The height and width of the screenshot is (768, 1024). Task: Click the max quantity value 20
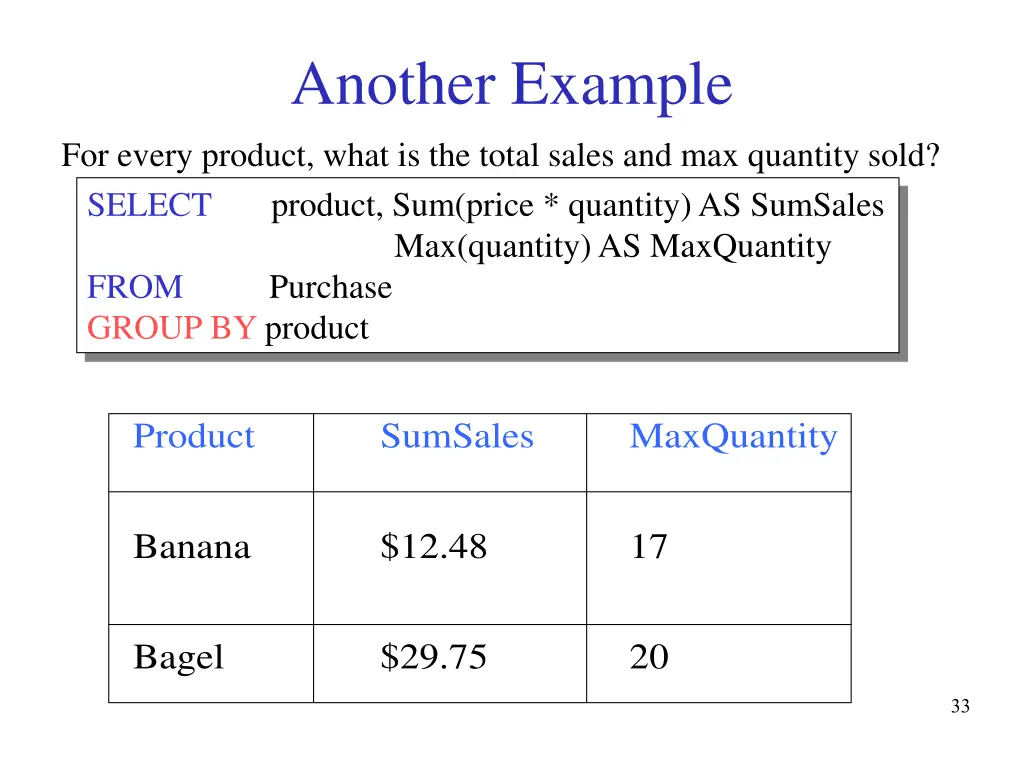pyautogui.click(x=649, y=657)
